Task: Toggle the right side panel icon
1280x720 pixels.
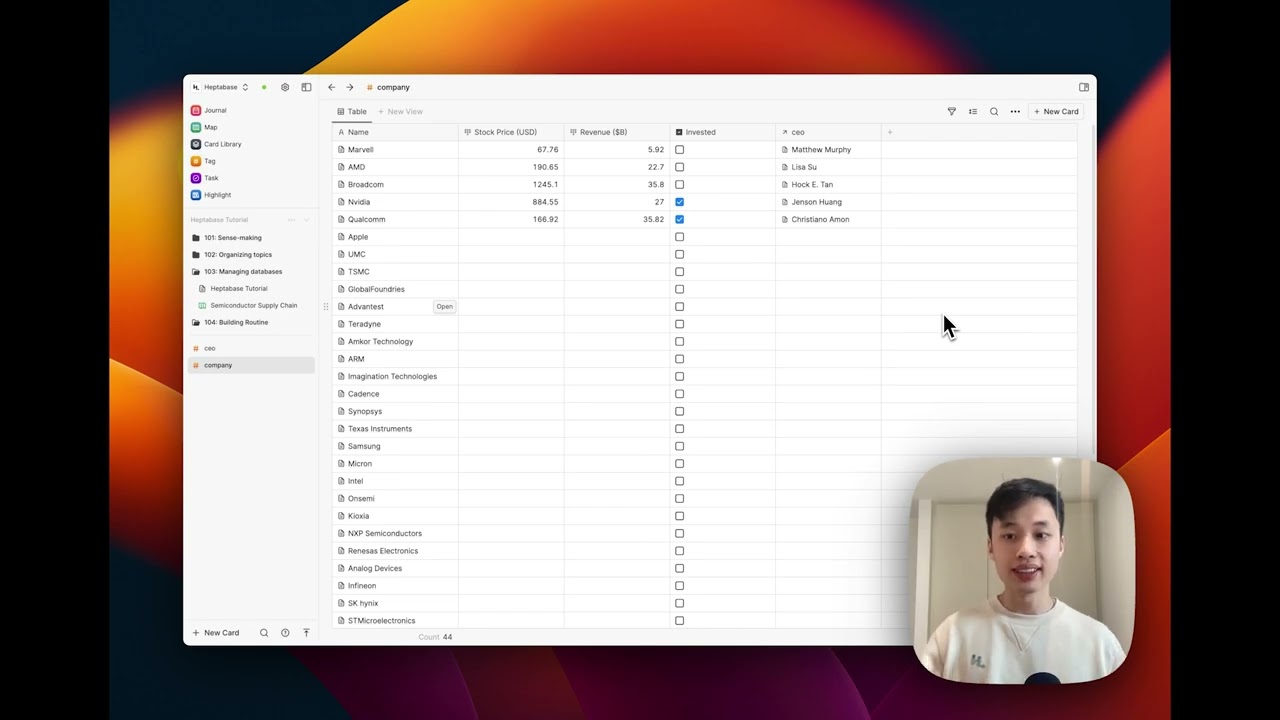Action: [1084, 87]
